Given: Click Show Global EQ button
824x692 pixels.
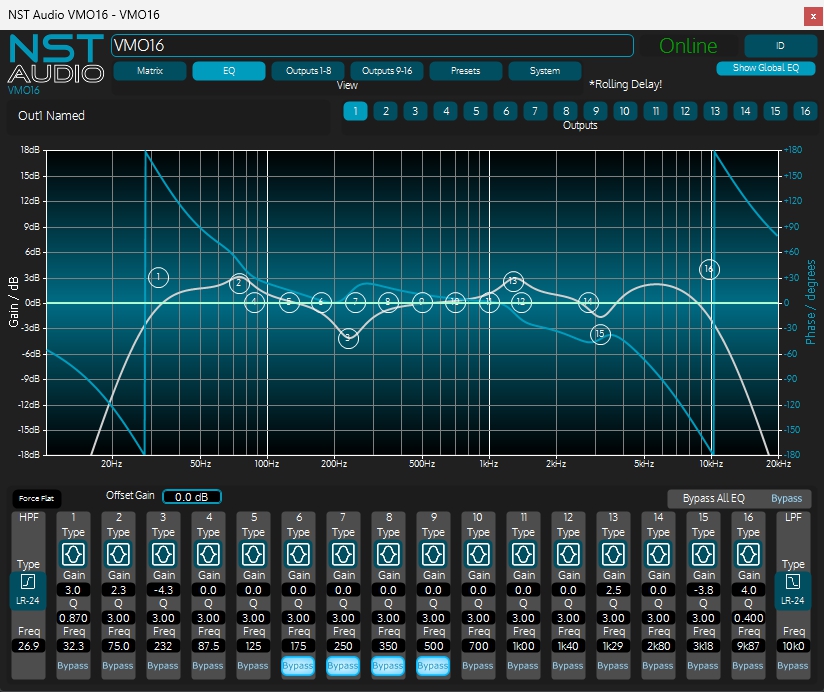Looking at the screenshot, I should 766,68.
